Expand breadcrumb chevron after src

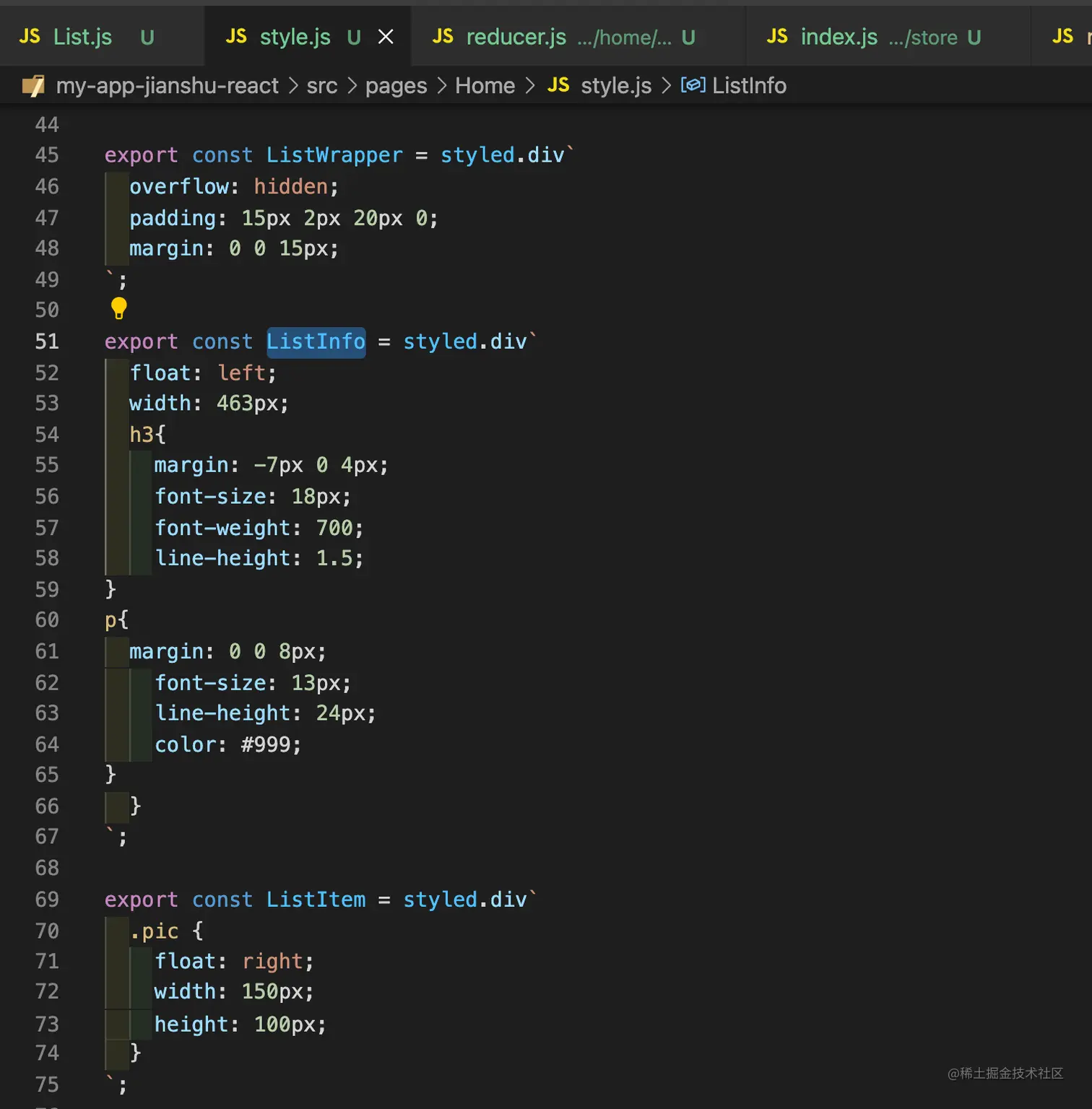(x=352, y=85)
